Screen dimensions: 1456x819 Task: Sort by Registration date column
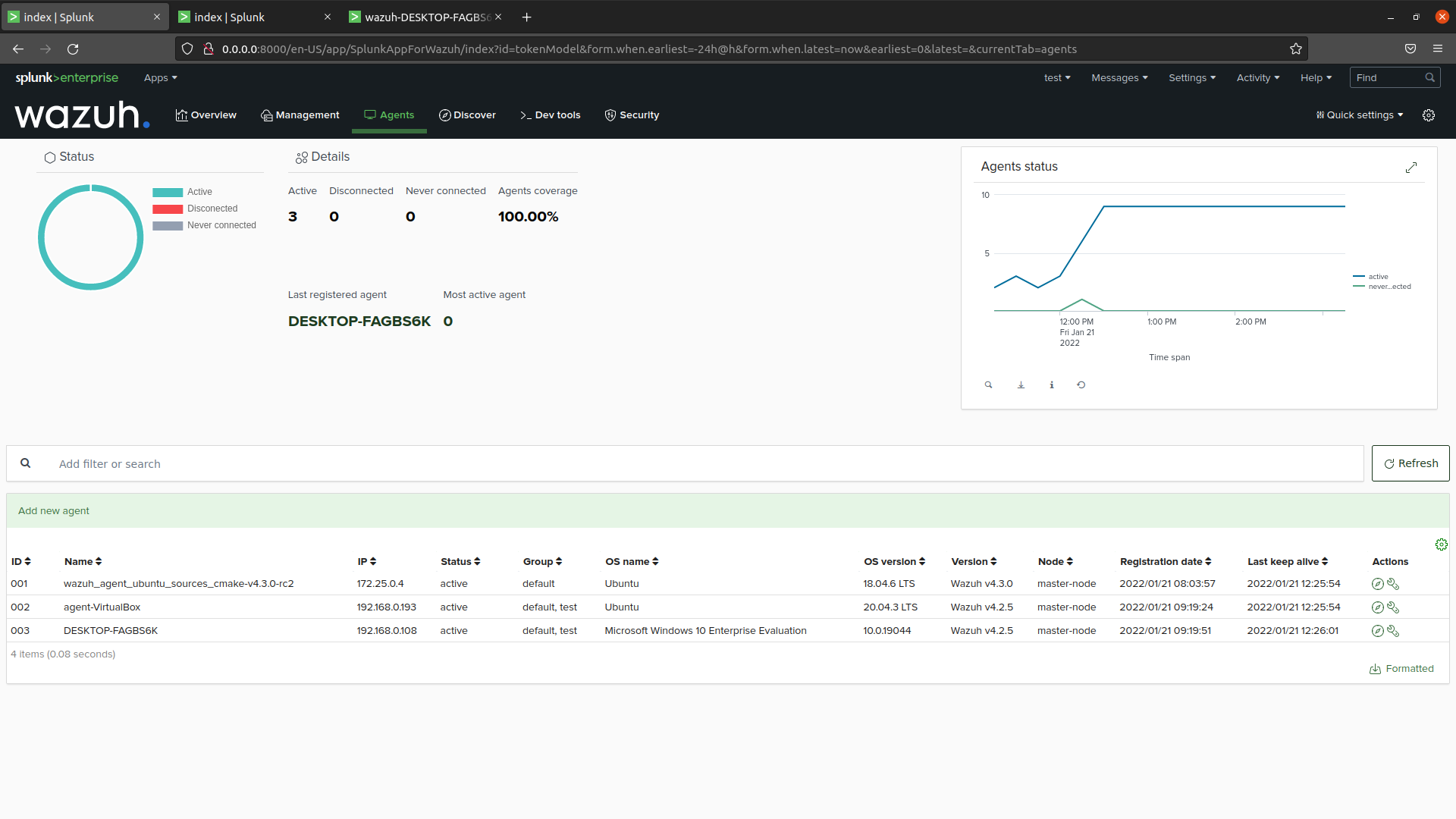(x=1166, y=562)
